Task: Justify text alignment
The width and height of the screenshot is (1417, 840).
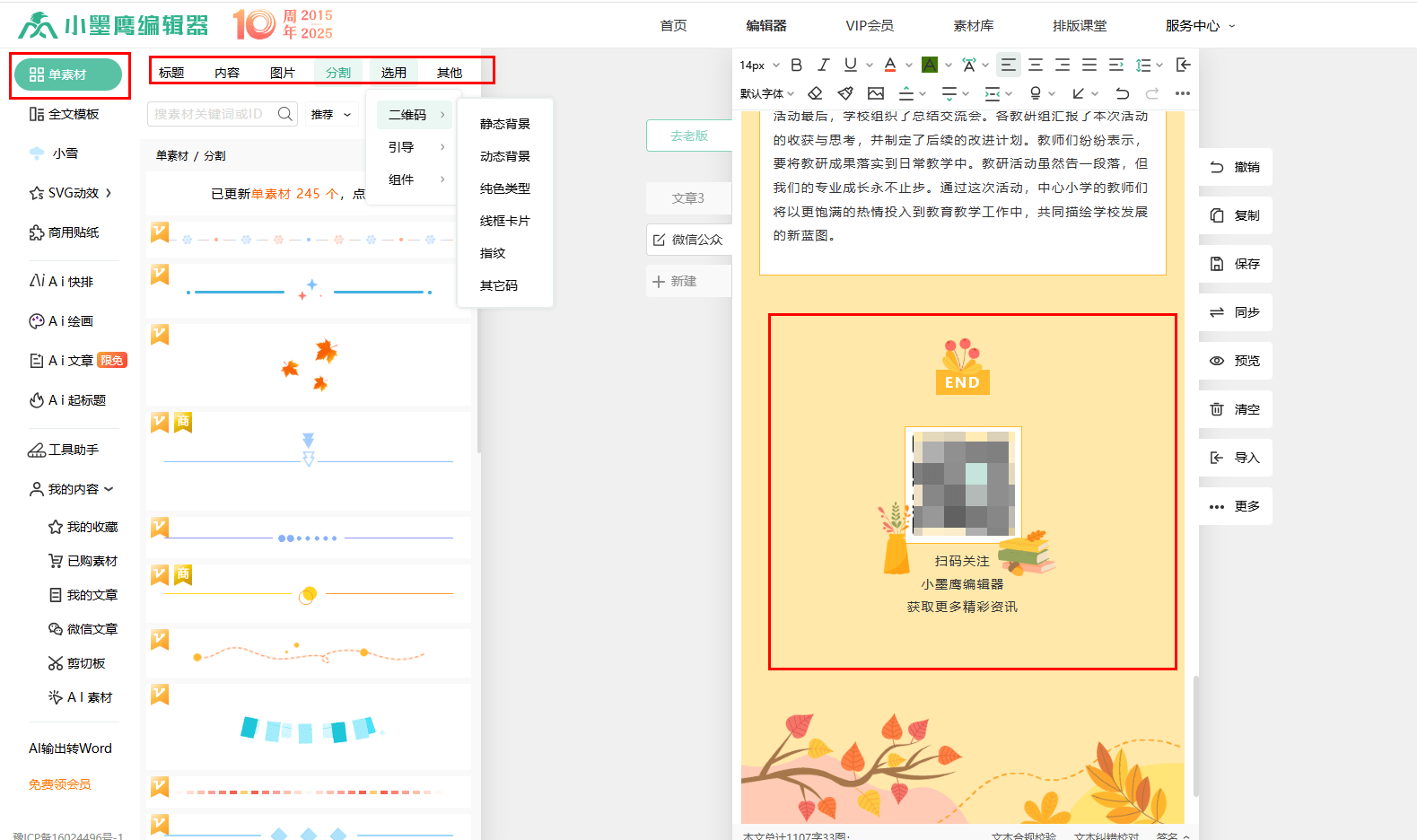Action: tap(1089, 65)
